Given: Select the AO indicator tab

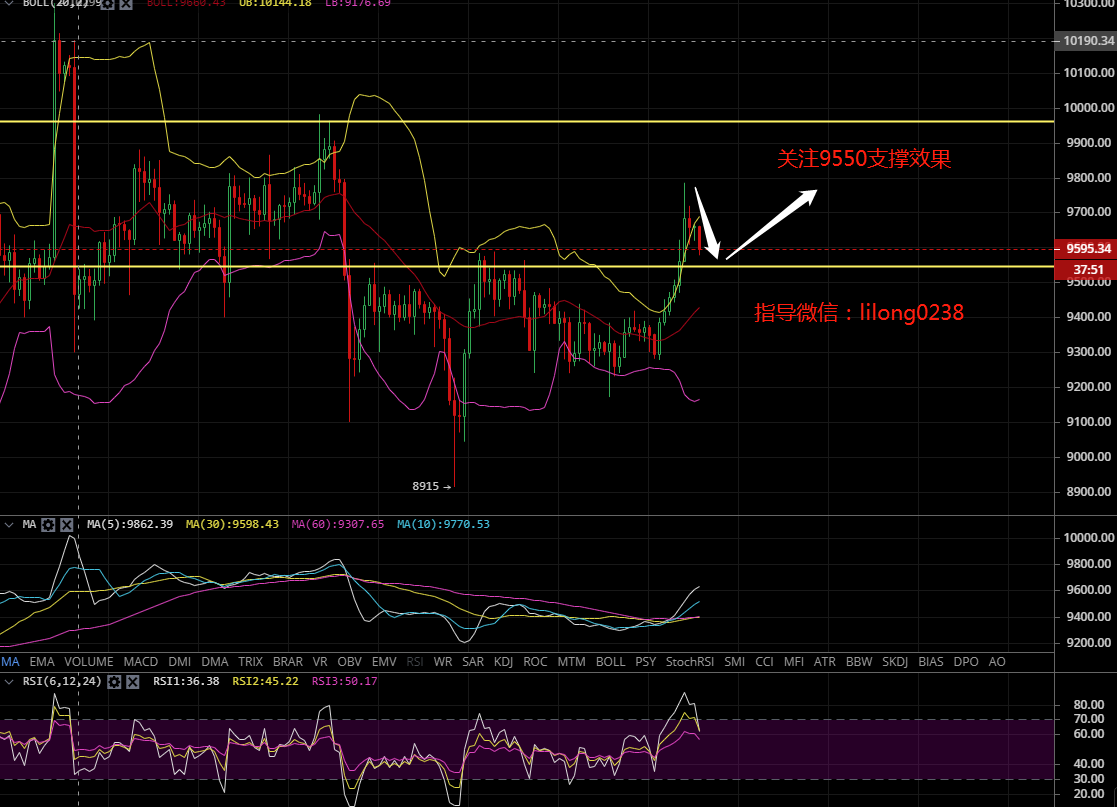Looking at the screenshot, I should (x=996, y=662).
